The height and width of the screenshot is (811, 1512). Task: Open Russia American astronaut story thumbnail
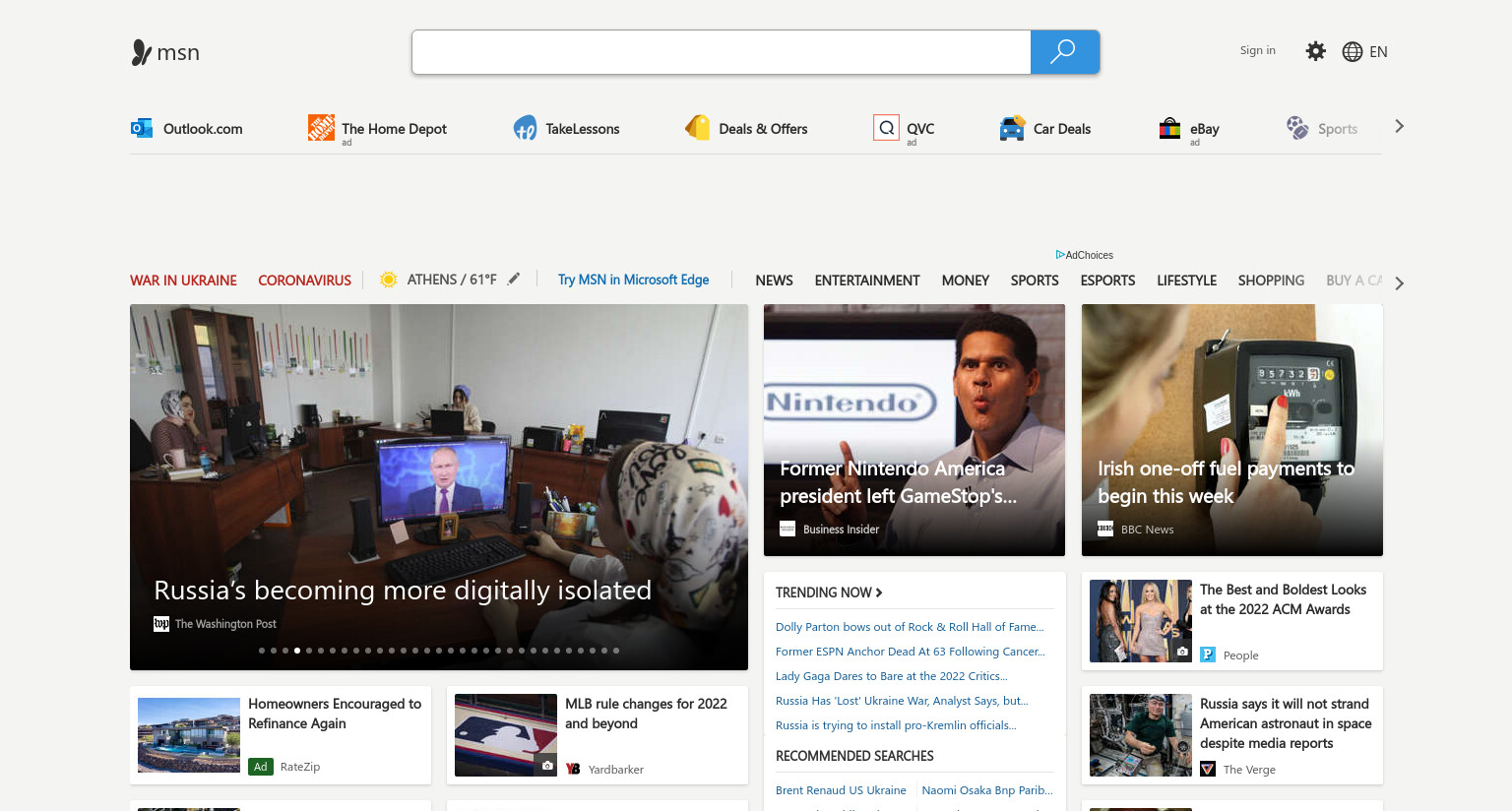[x=1141, y=735]
